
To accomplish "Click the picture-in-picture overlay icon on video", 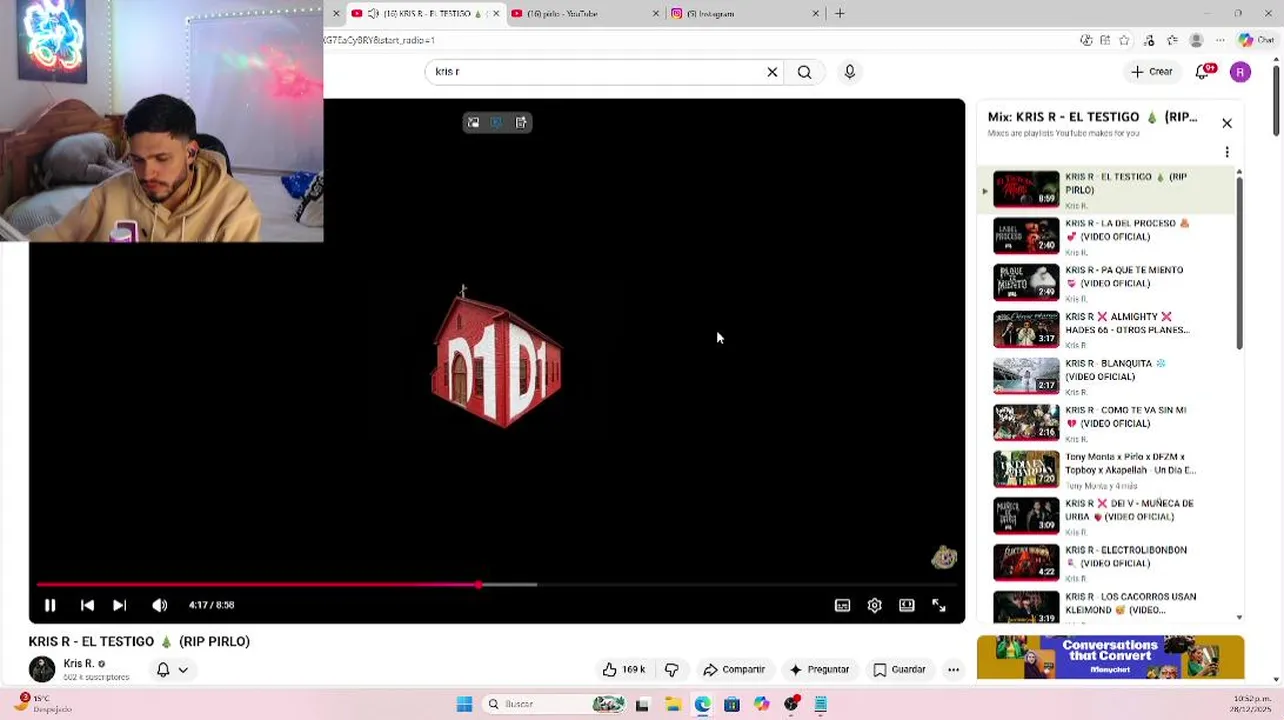I will (473, 123).
